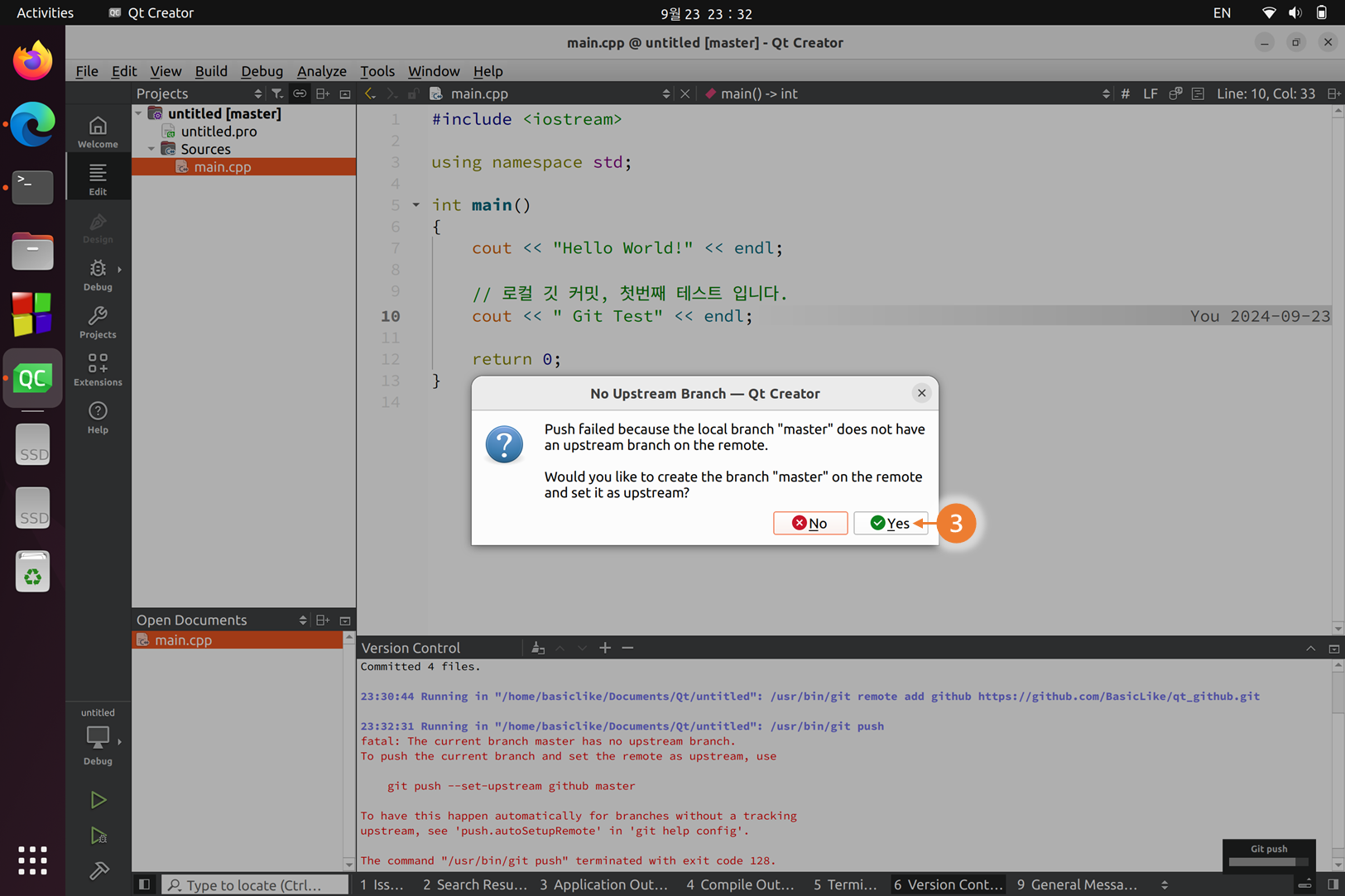Open the Help mode
1345x896 pixels.
pos(98,418)
